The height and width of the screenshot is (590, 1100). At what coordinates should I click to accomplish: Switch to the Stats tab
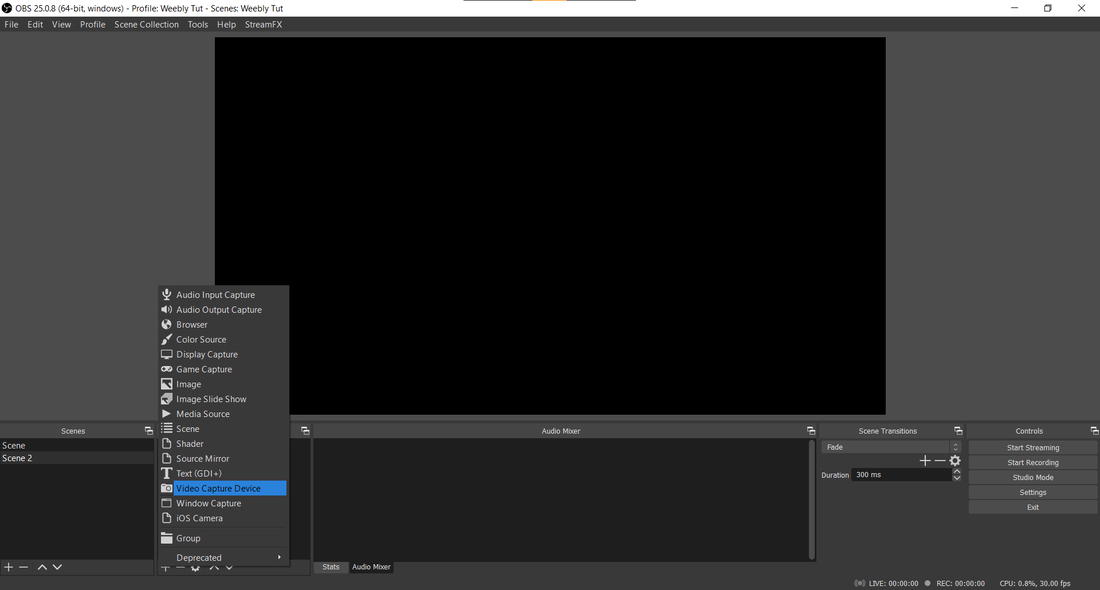(330, 566)
